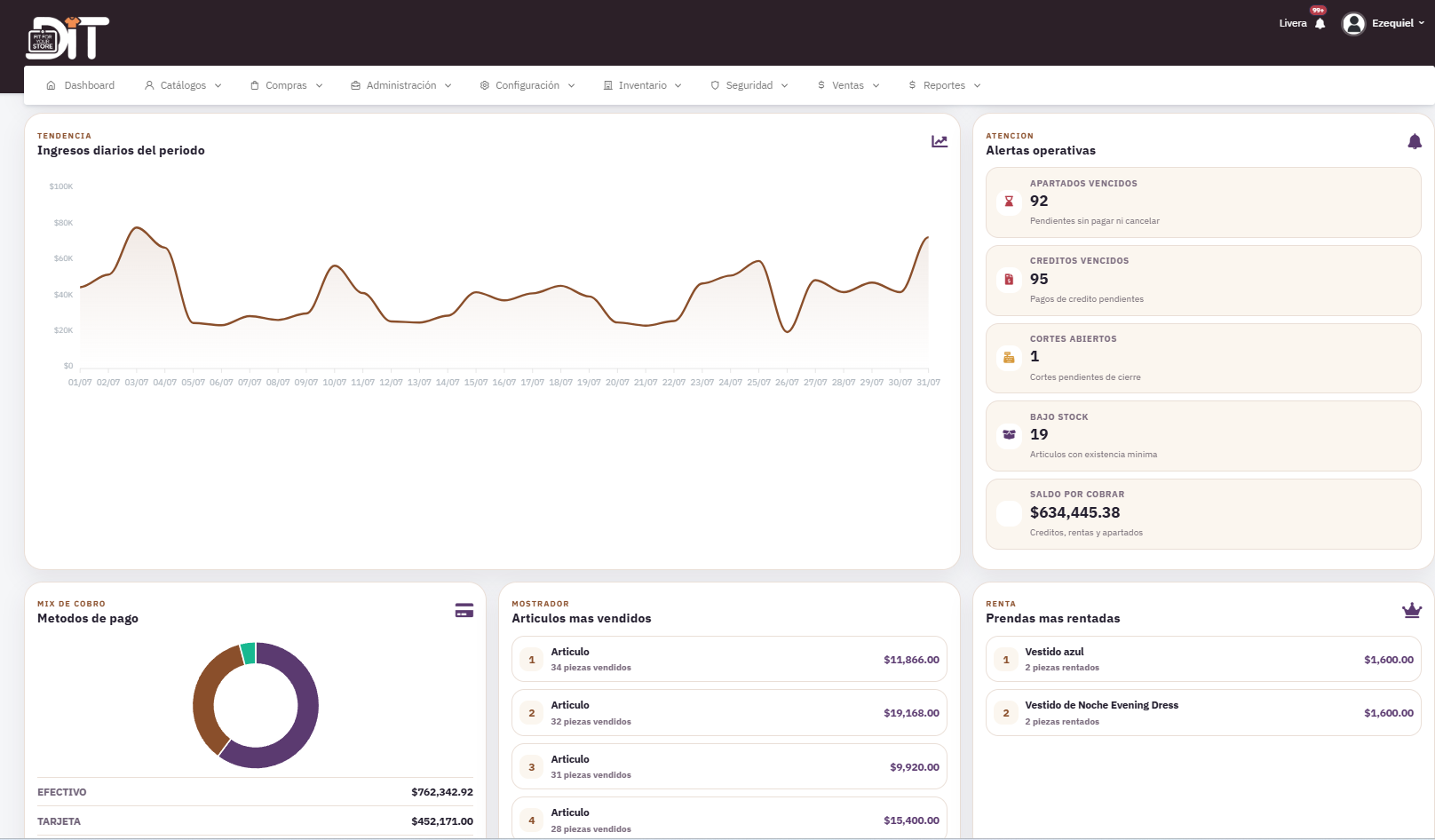Click the Ventas dollar icon
1435x840 pixels.
click(821, 86)
